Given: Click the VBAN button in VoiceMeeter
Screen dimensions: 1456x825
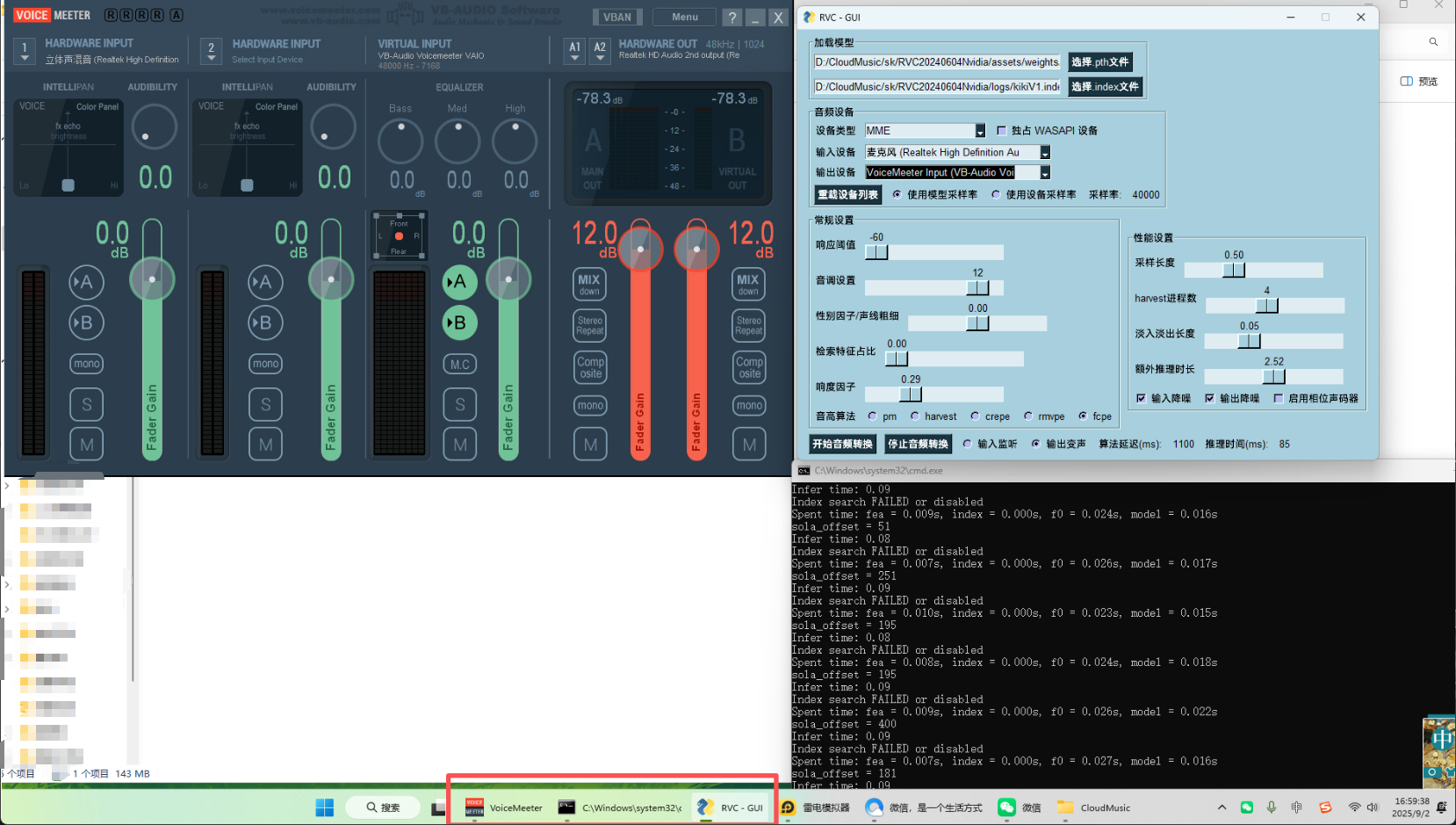Looking at the screenshot, I should pyautogui.click(x=617, y=17).
